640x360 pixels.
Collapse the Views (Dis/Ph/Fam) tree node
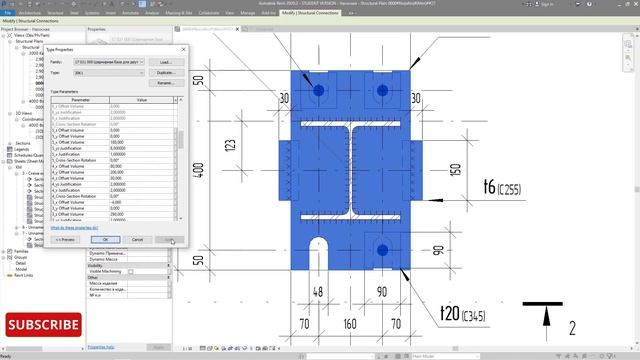4,36
